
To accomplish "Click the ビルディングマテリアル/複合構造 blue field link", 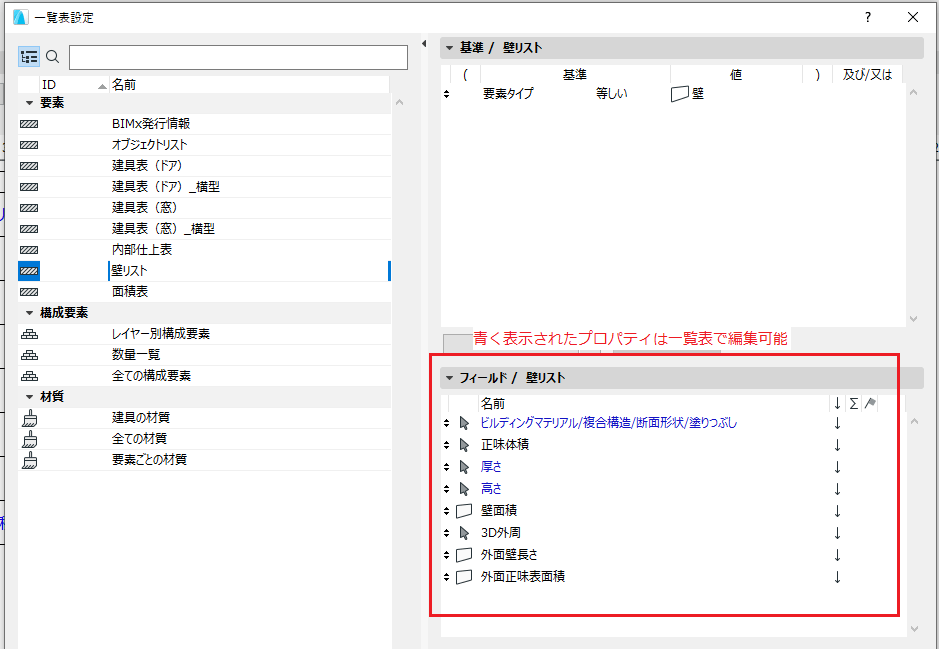I will pos(560,422).
